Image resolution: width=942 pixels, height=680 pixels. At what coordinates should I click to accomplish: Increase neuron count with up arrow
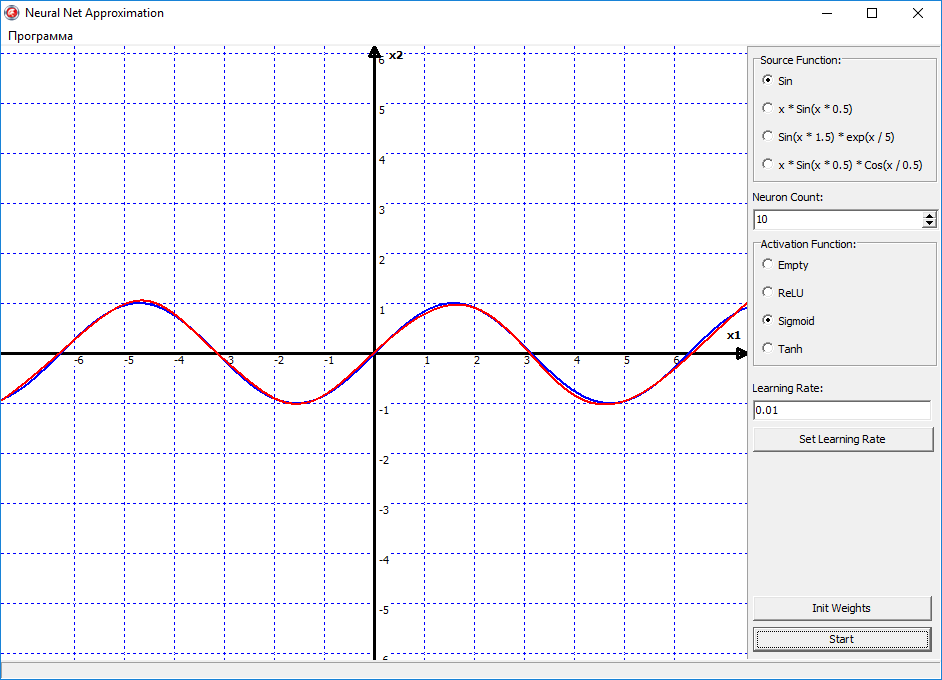(x=929, y=216)
